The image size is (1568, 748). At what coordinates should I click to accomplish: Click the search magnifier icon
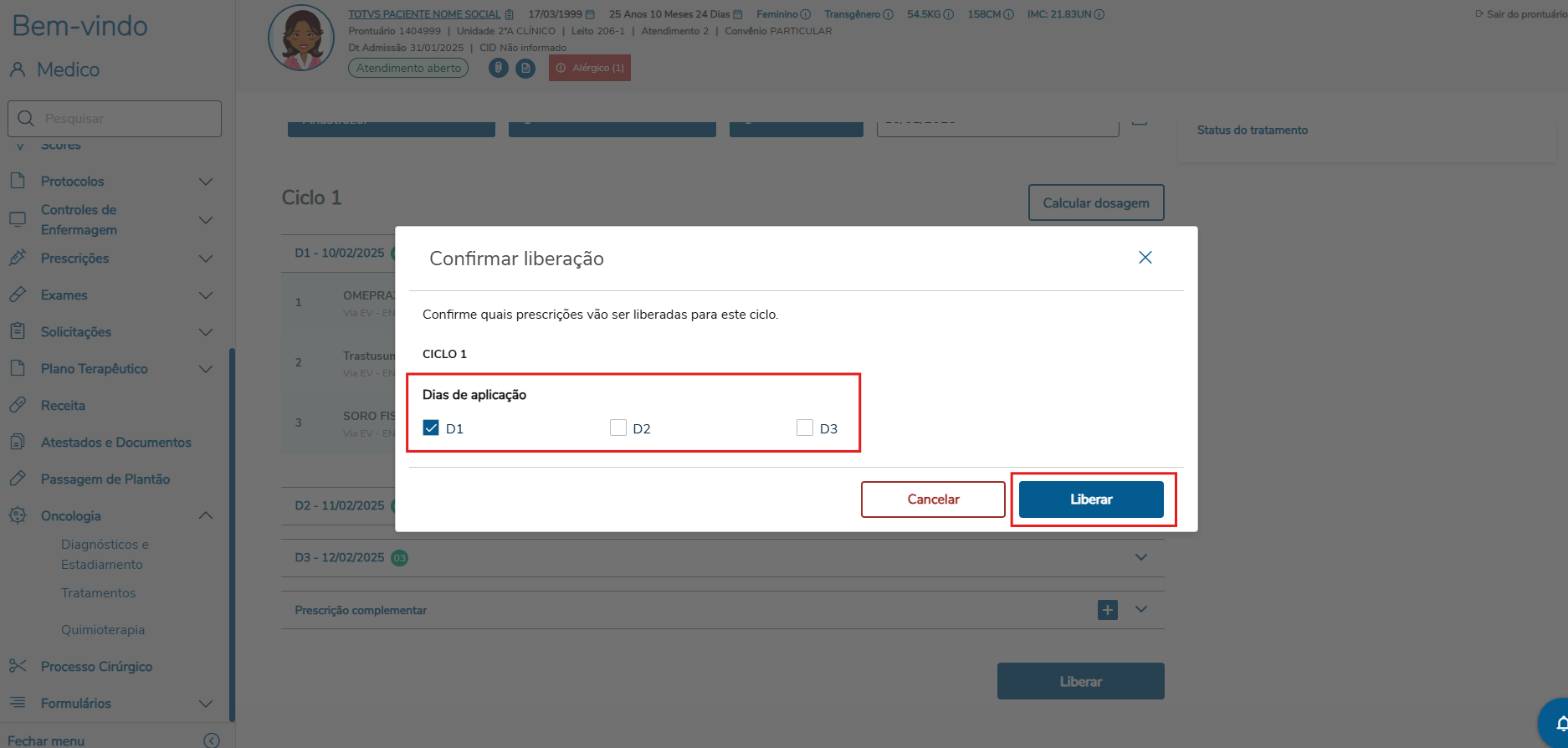coord(26,119)
